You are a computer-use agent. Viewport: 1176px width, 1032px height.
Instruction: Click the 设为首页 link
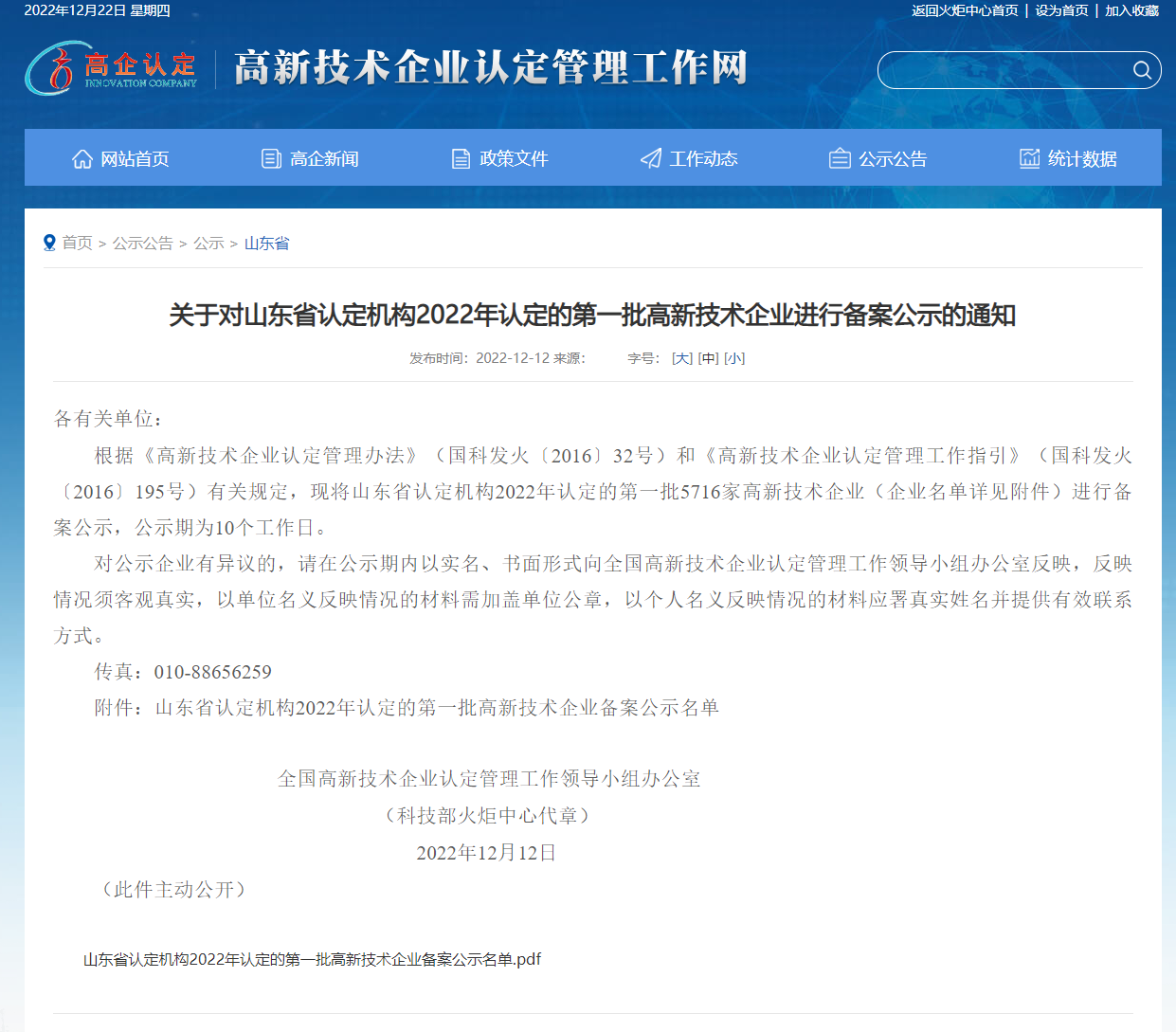pyautogui.click(x=1061, y=10)
